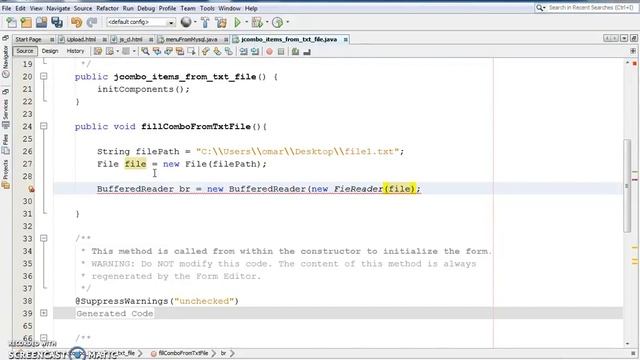Screen dimensions: 640x360
Task: Click the New File icon
Action: (x=11, y=22)
